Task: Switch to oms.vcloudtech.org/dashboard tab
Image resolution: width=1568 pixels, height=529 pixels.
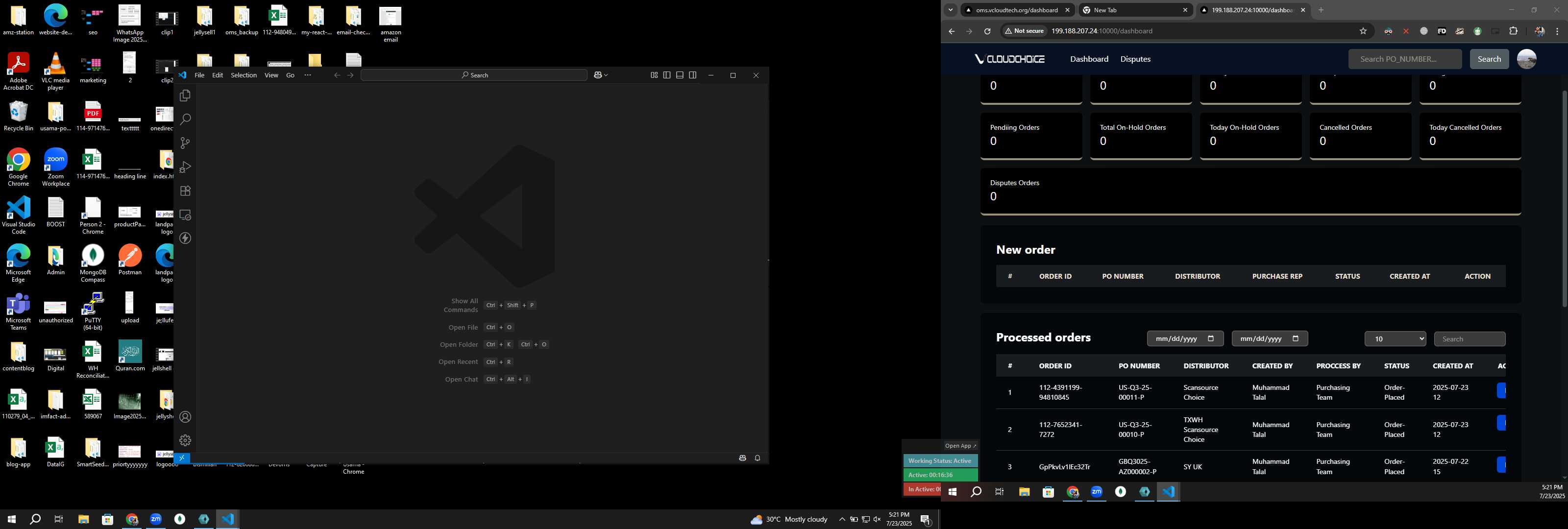Action: point(1017,10)
